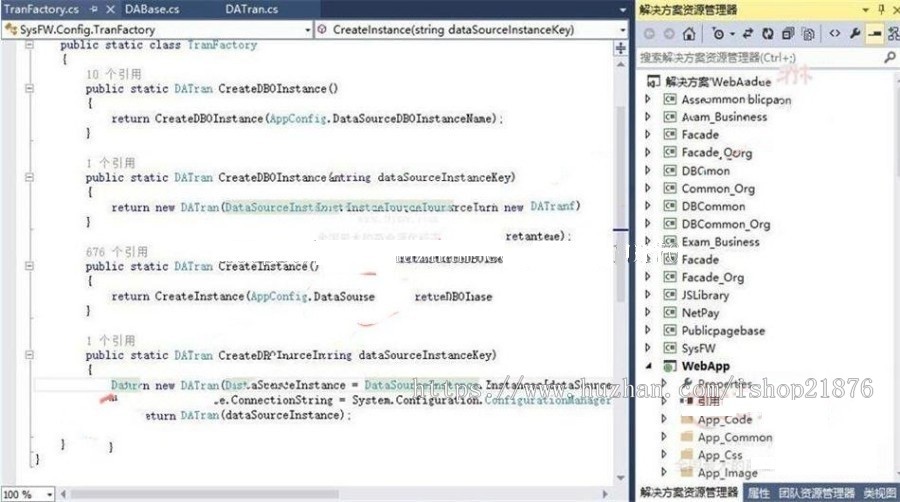Open Solution Explorer window position dropdown
The image size is (900, 502).
(x=866, y=10)
